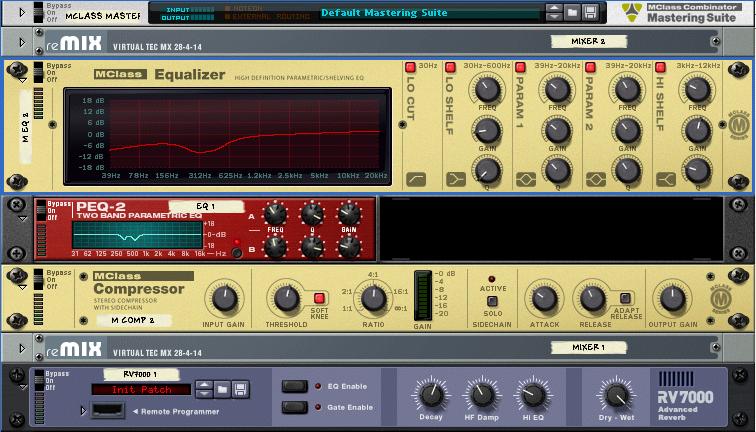The image size is (756, 432).
Task: Step through RV7000 patches with arrow buttons
Action: point(204,389)
